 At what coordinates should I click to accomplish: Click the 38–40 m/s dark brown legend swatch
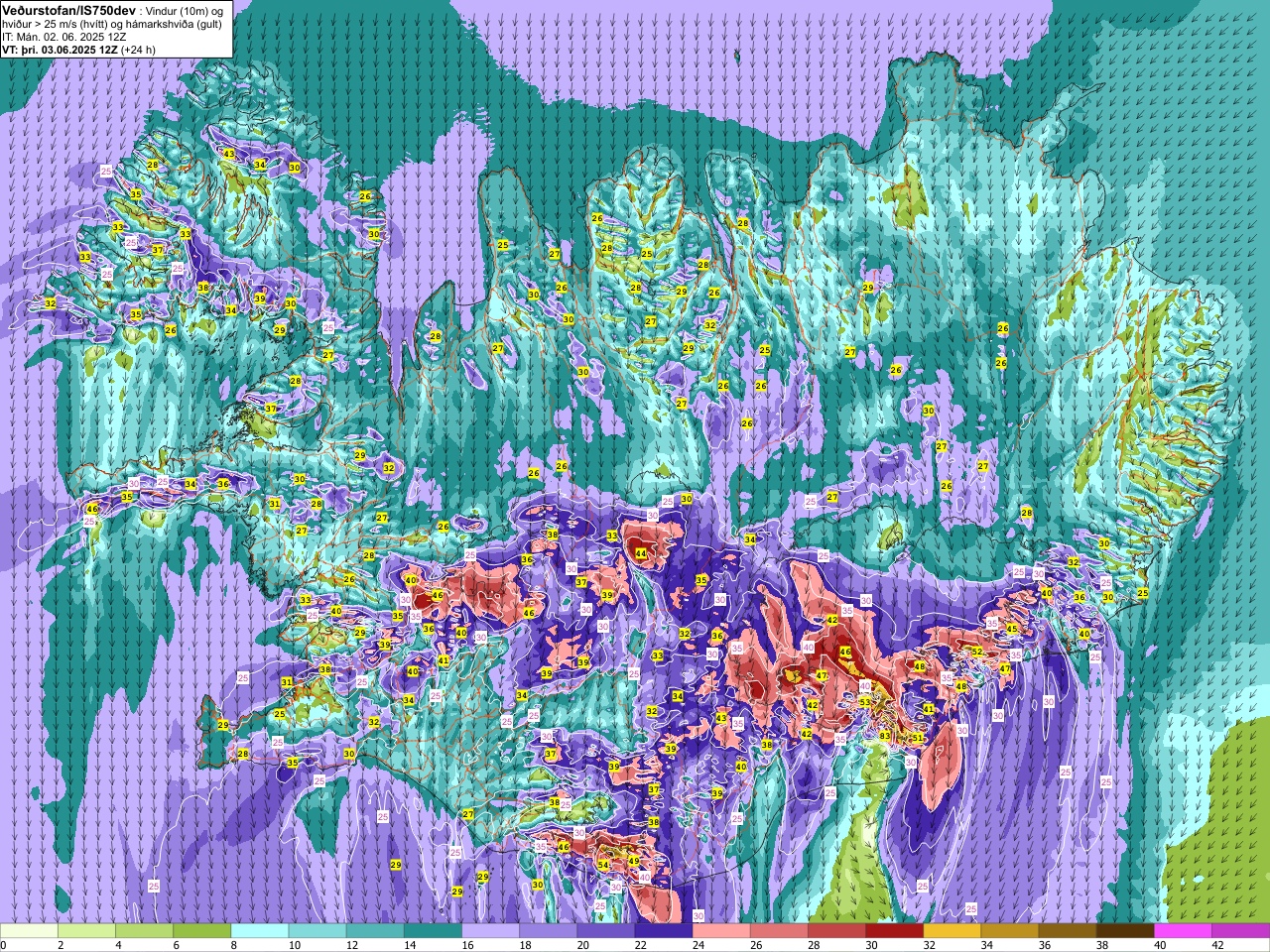pyautogui.click(x=1125, y=931)
